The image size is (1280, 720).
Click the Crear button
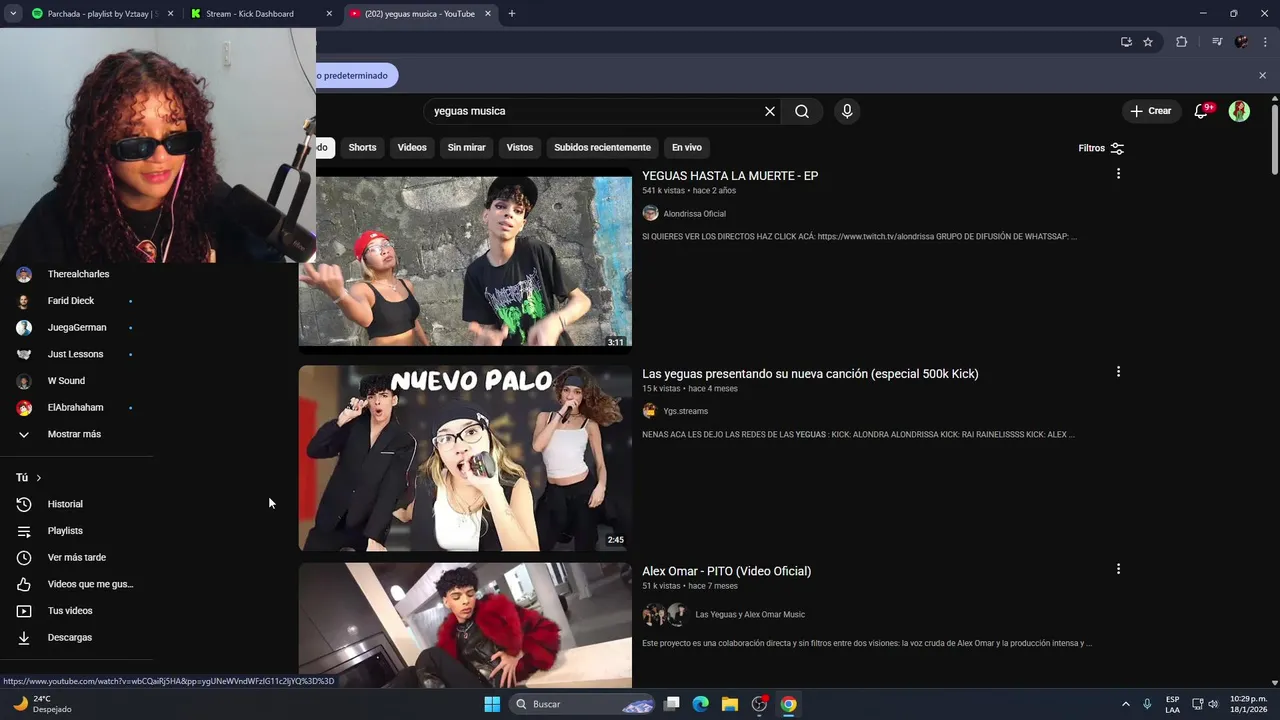coord(1151,111)
